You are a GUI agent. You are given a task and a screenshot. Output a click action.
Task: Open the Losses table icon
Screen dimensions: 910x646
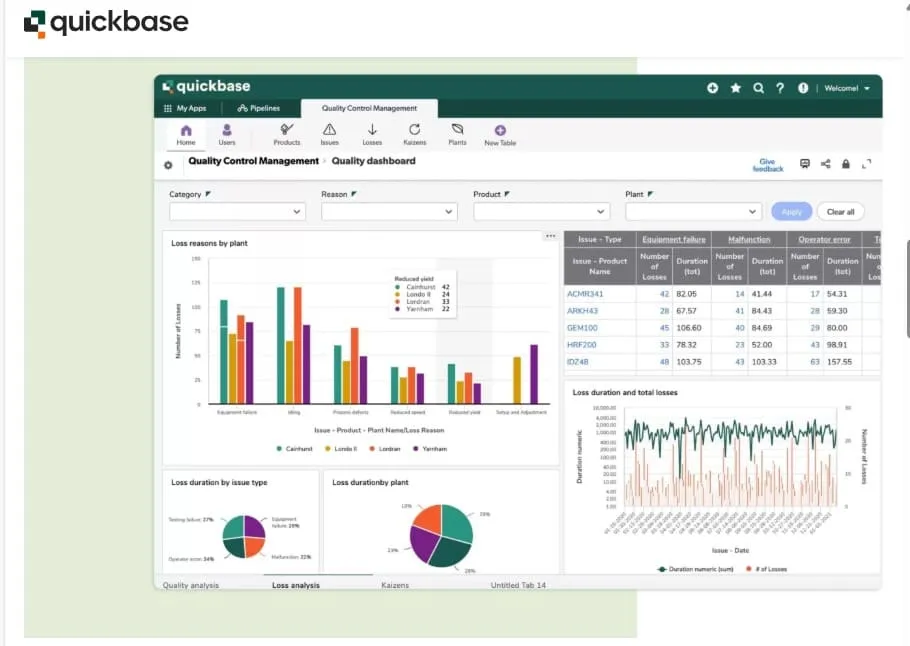[372, 135]
